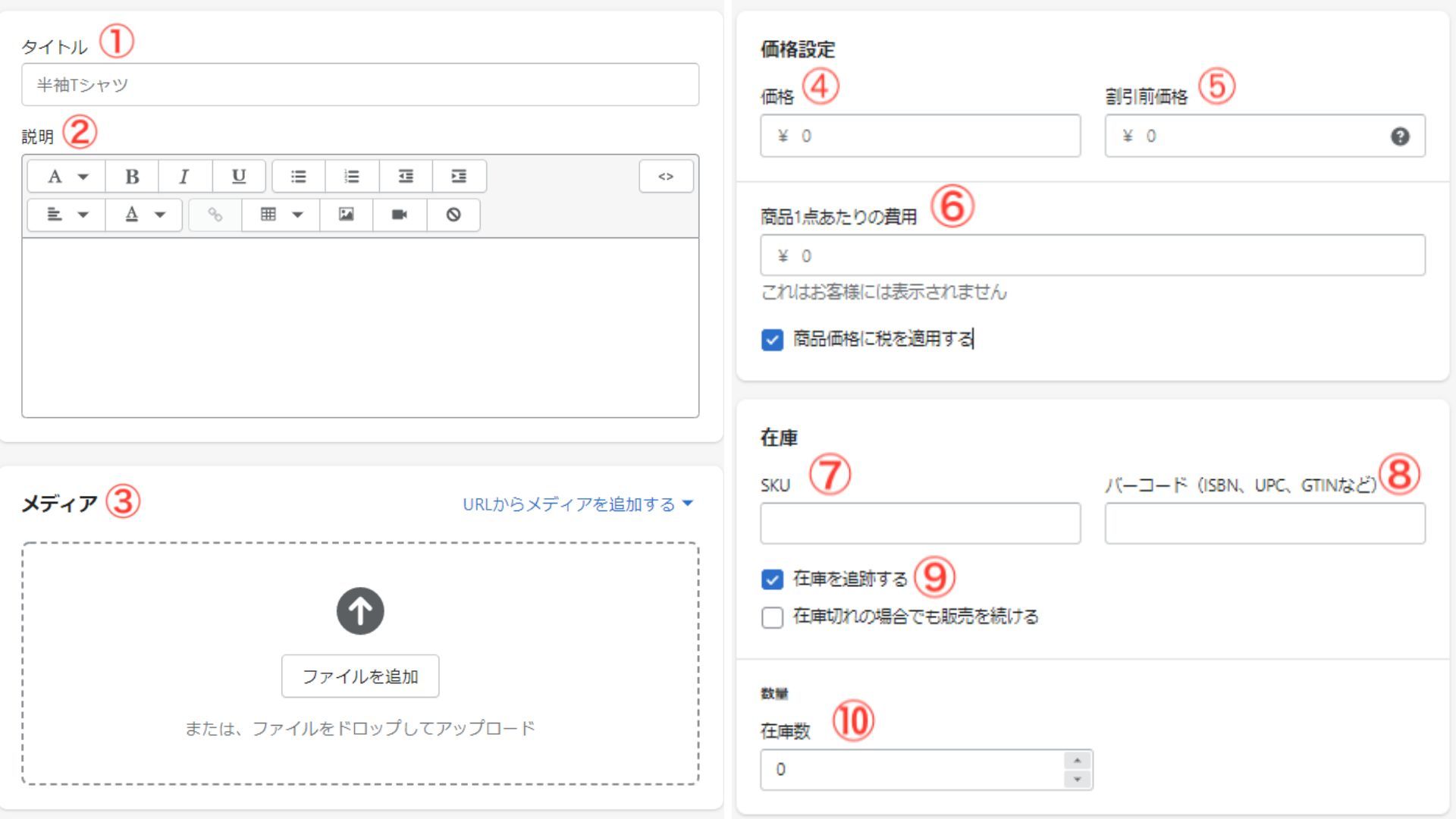
Task: Click inside the 説明 text area
Action: [x=360, y=328]
